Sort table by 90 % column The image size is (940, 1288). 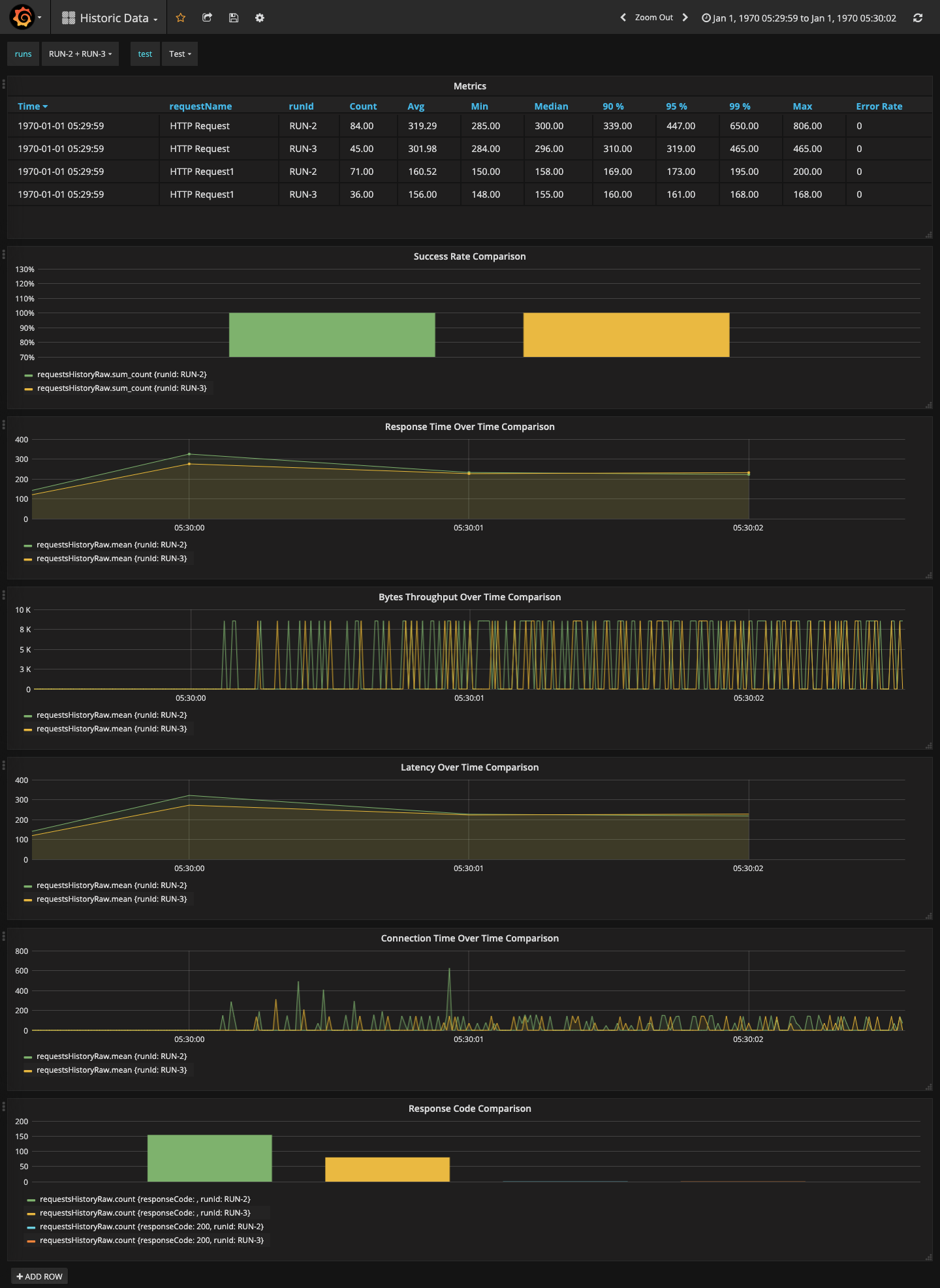point(613,106)
